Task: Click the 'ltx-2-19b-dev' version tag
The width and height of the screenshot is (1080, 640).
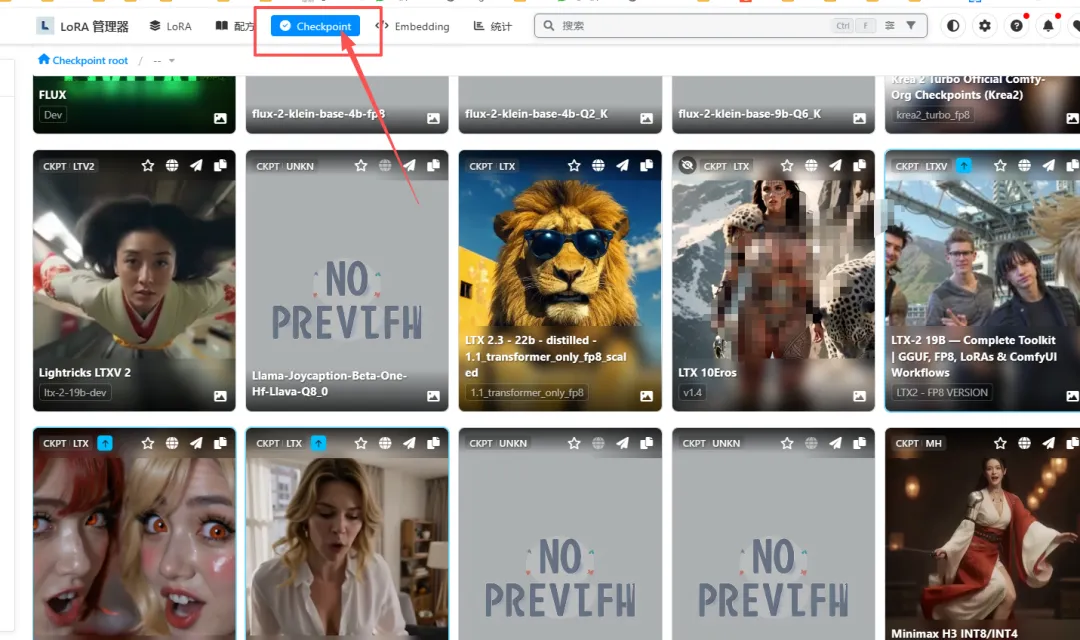Action: [x=75, y=393]
